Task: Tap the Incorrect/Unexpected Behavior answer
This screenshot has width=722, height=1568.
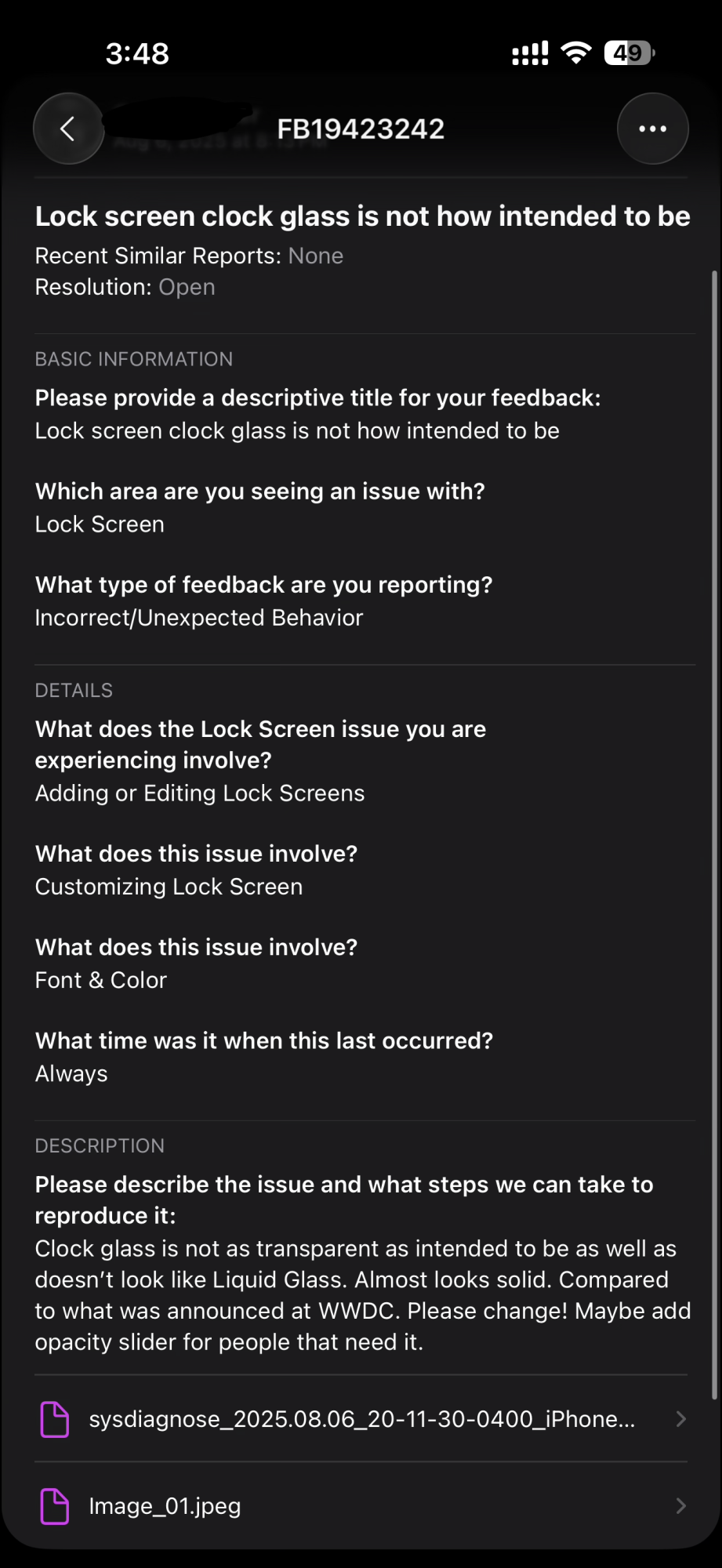Action: pos(199,618)
